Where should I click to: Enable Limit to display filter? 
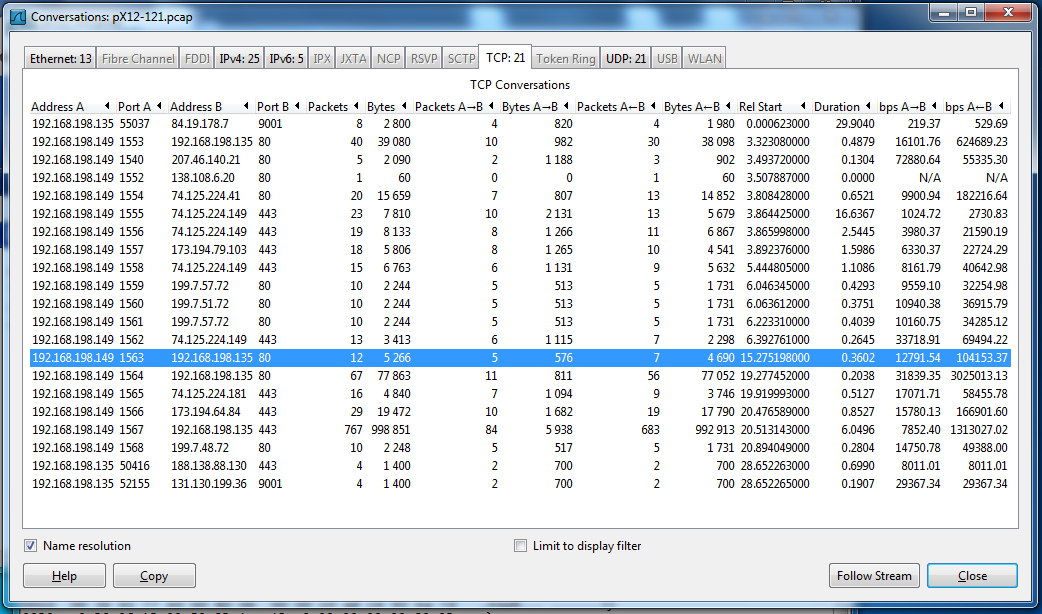(520, 546)
